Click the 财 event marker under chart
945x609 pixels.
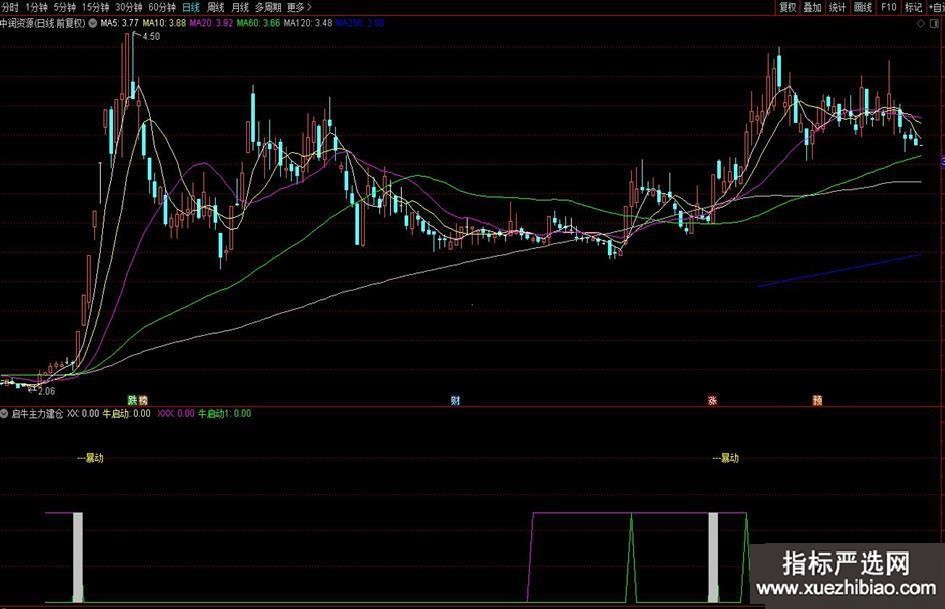[x=456, y=400]
